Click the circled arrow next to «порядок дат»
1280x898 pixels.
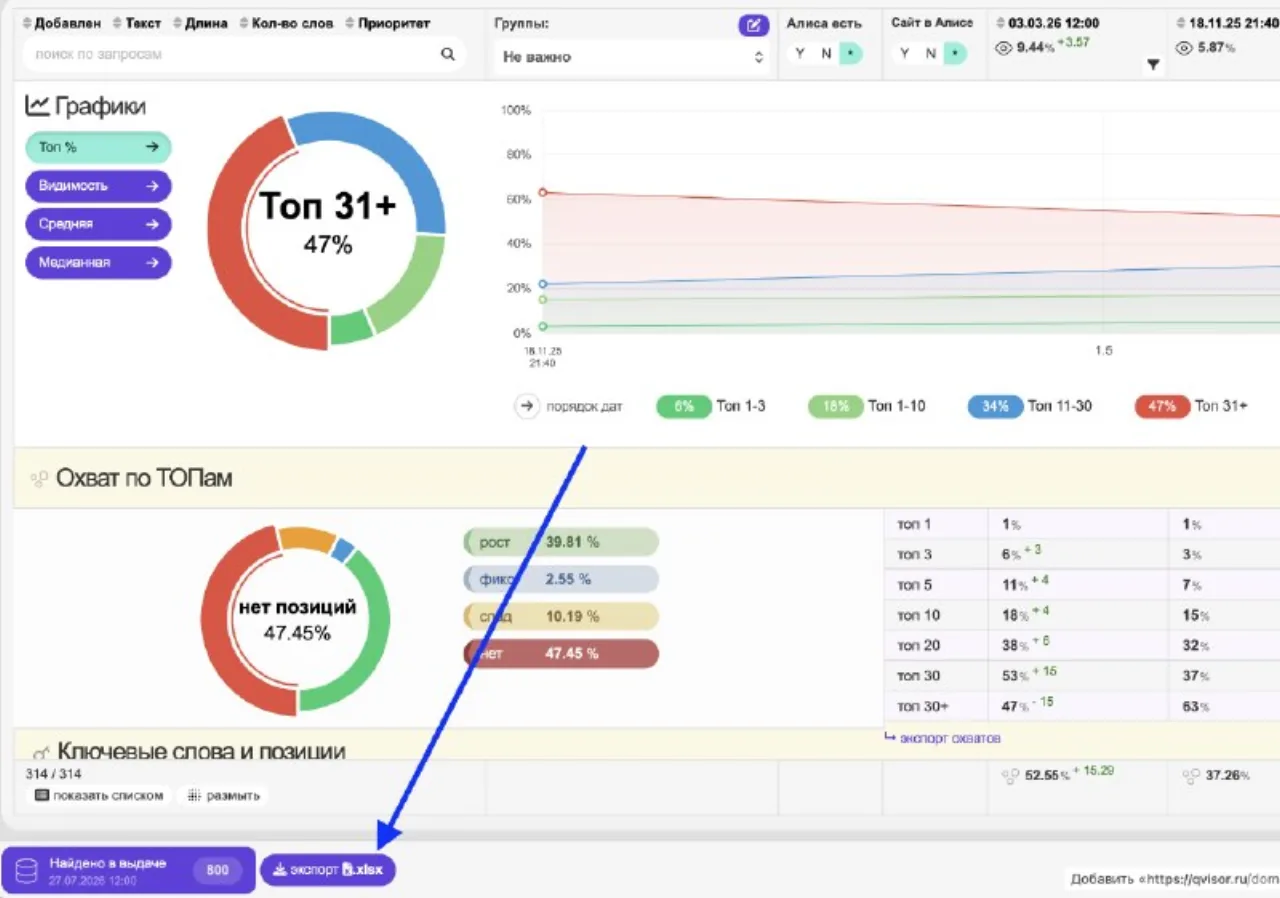[x=527, y=407]
